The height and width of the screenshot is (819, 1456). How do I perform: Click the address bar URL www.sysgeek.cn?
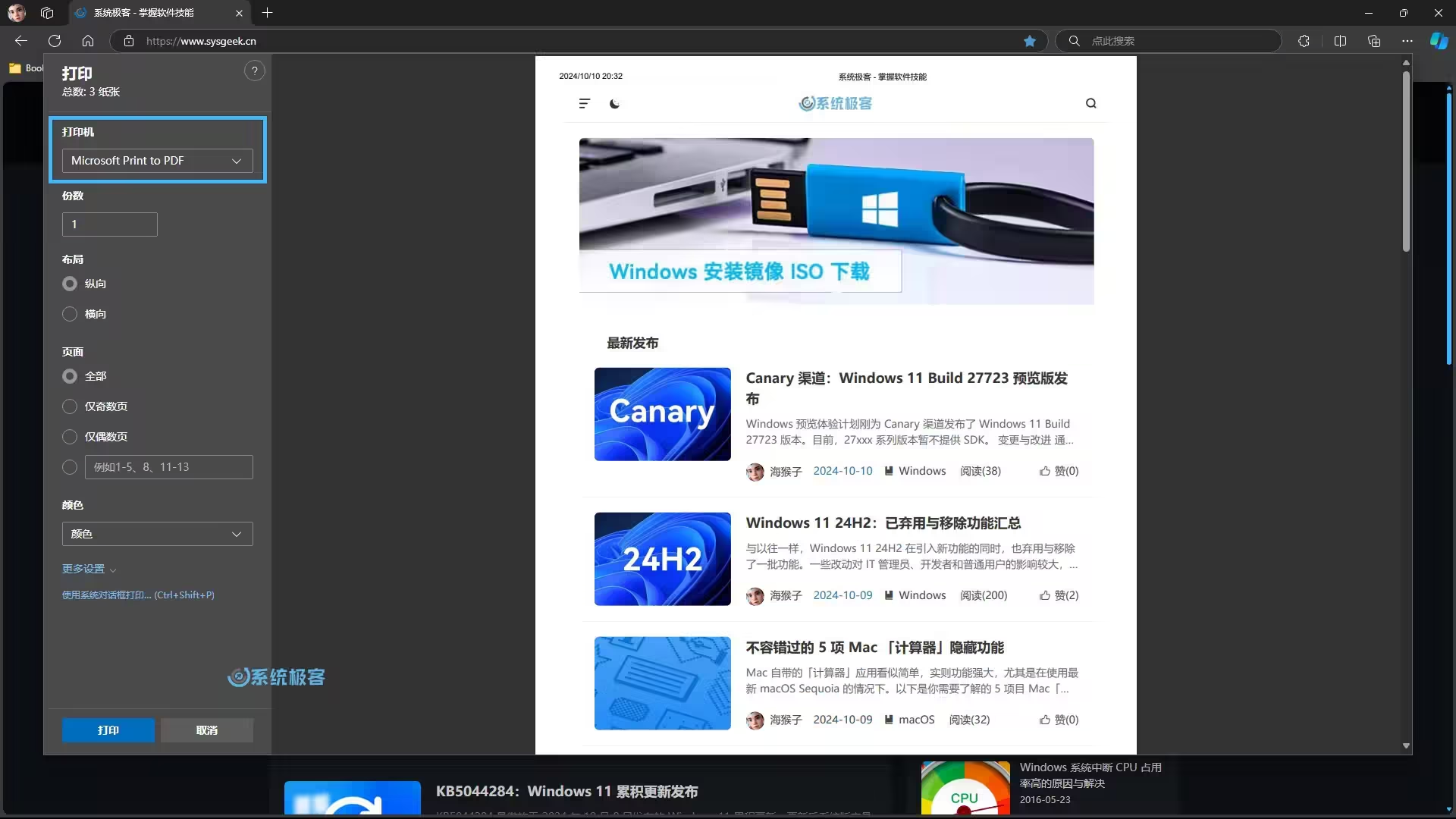(x=201, y=41)
